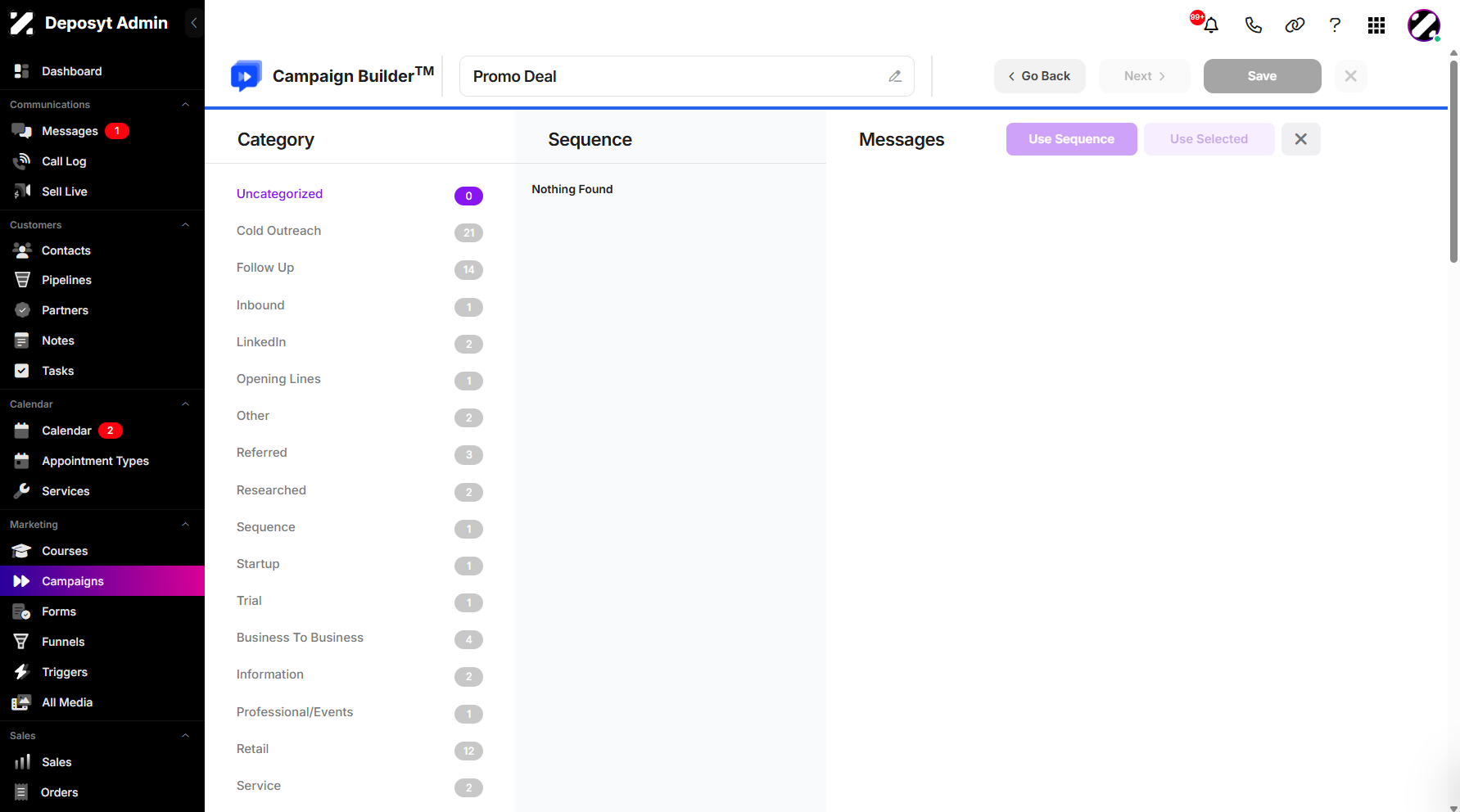Click Sales bar chart icon
Viewport: 1460px width, 812px height.
click(22, 762)
